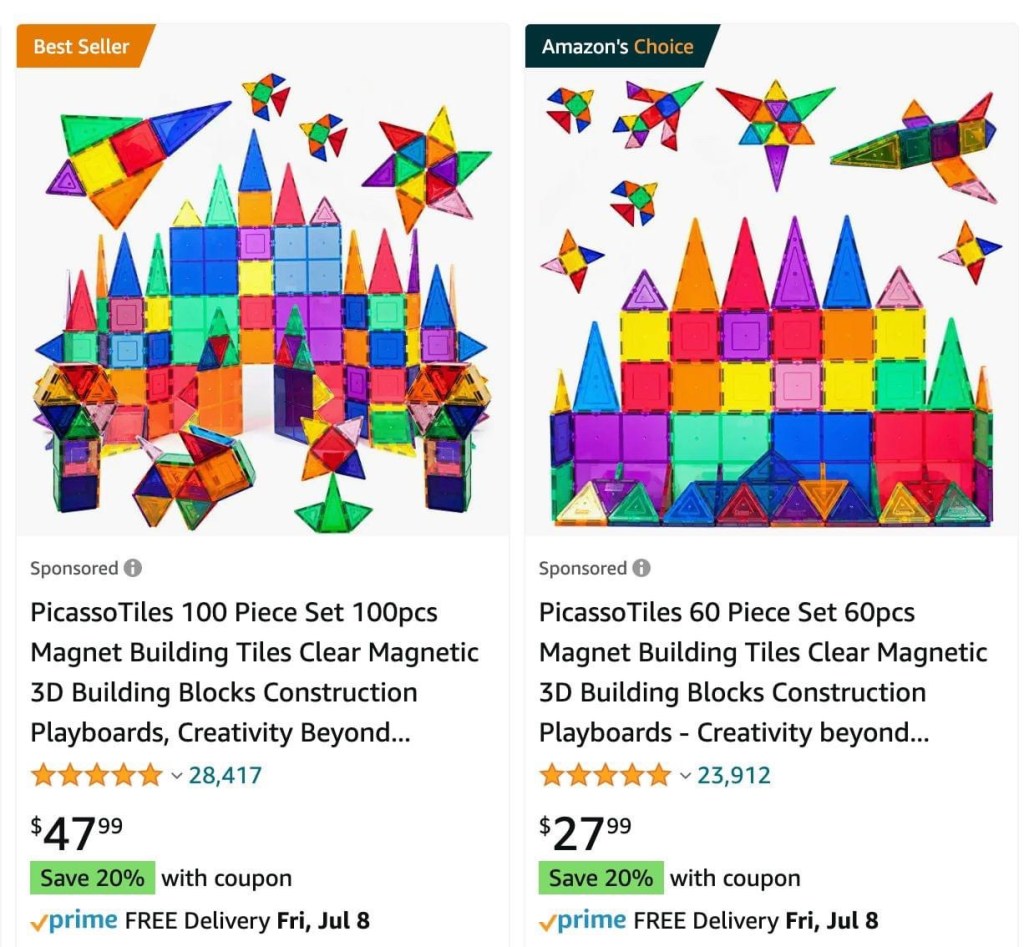
Task: Click the Sponsored info icon on 100 Piece listing
Action: tap(133, 568)
